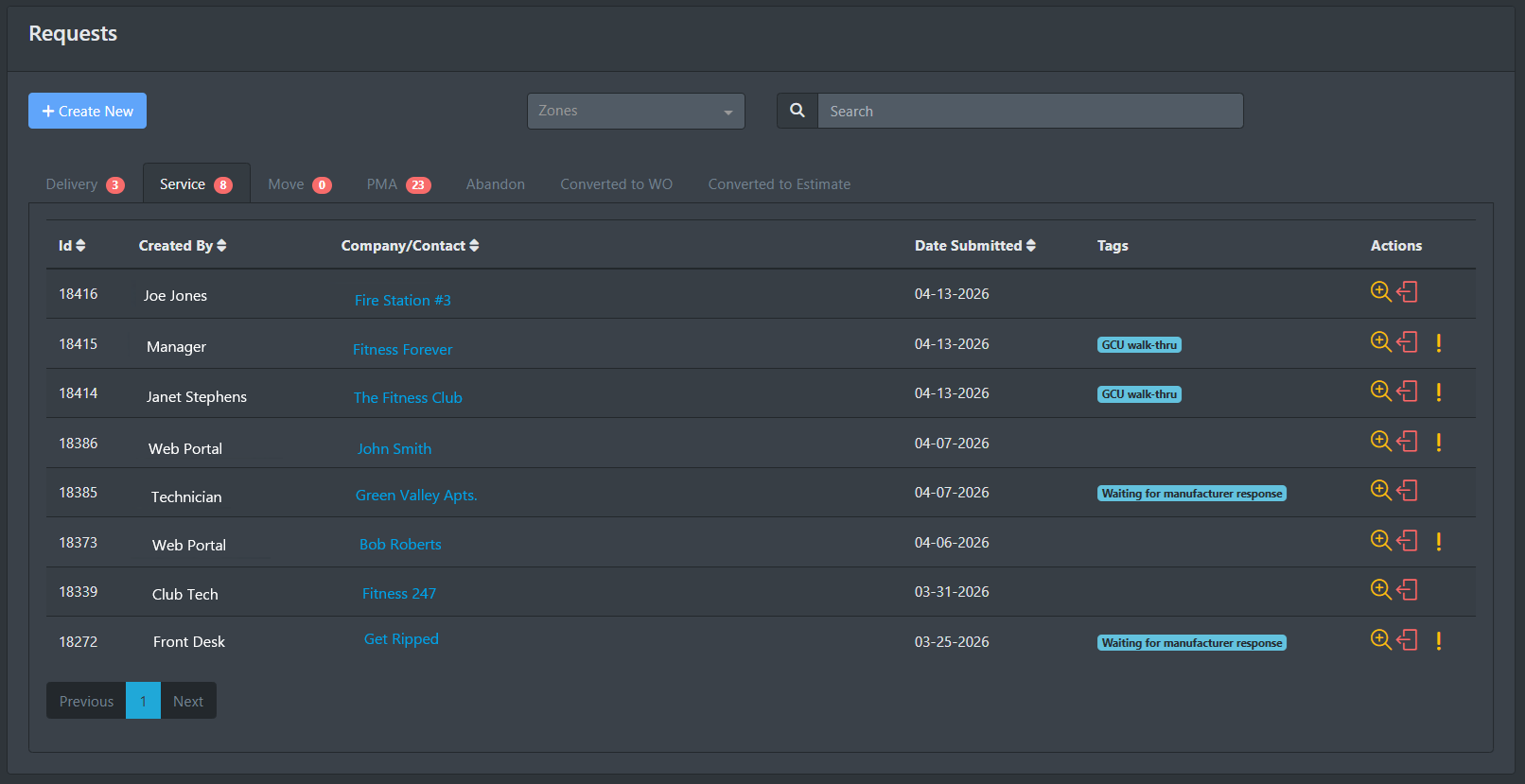1525x784 pixels.
Task: Sort by Company/Contact column header
Action: click(x=410, y=246)
